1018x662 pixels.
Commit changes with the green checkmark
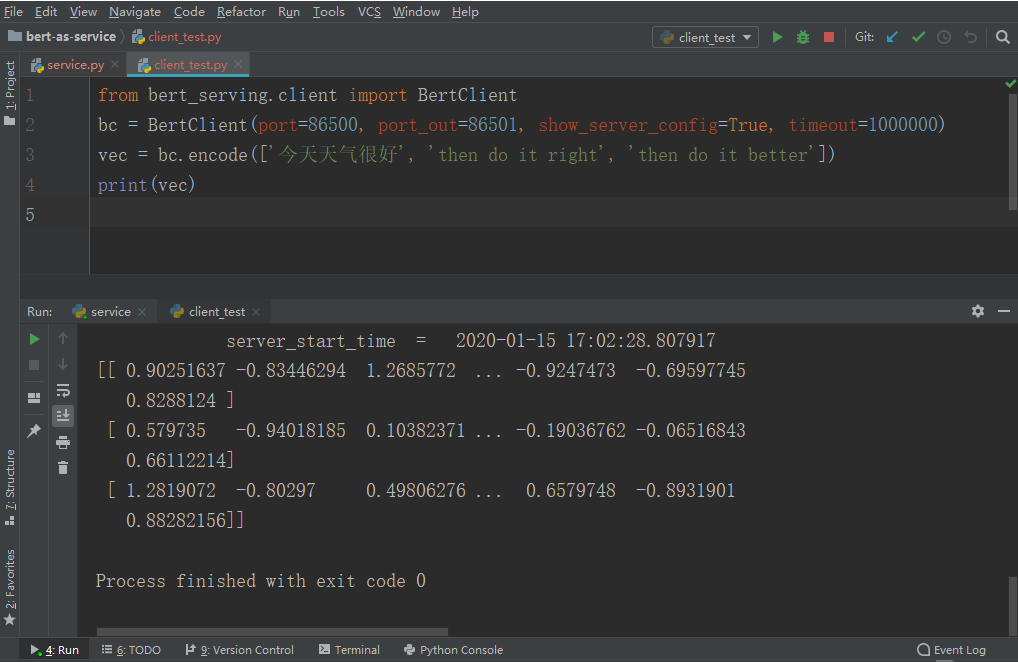[918, 35]
